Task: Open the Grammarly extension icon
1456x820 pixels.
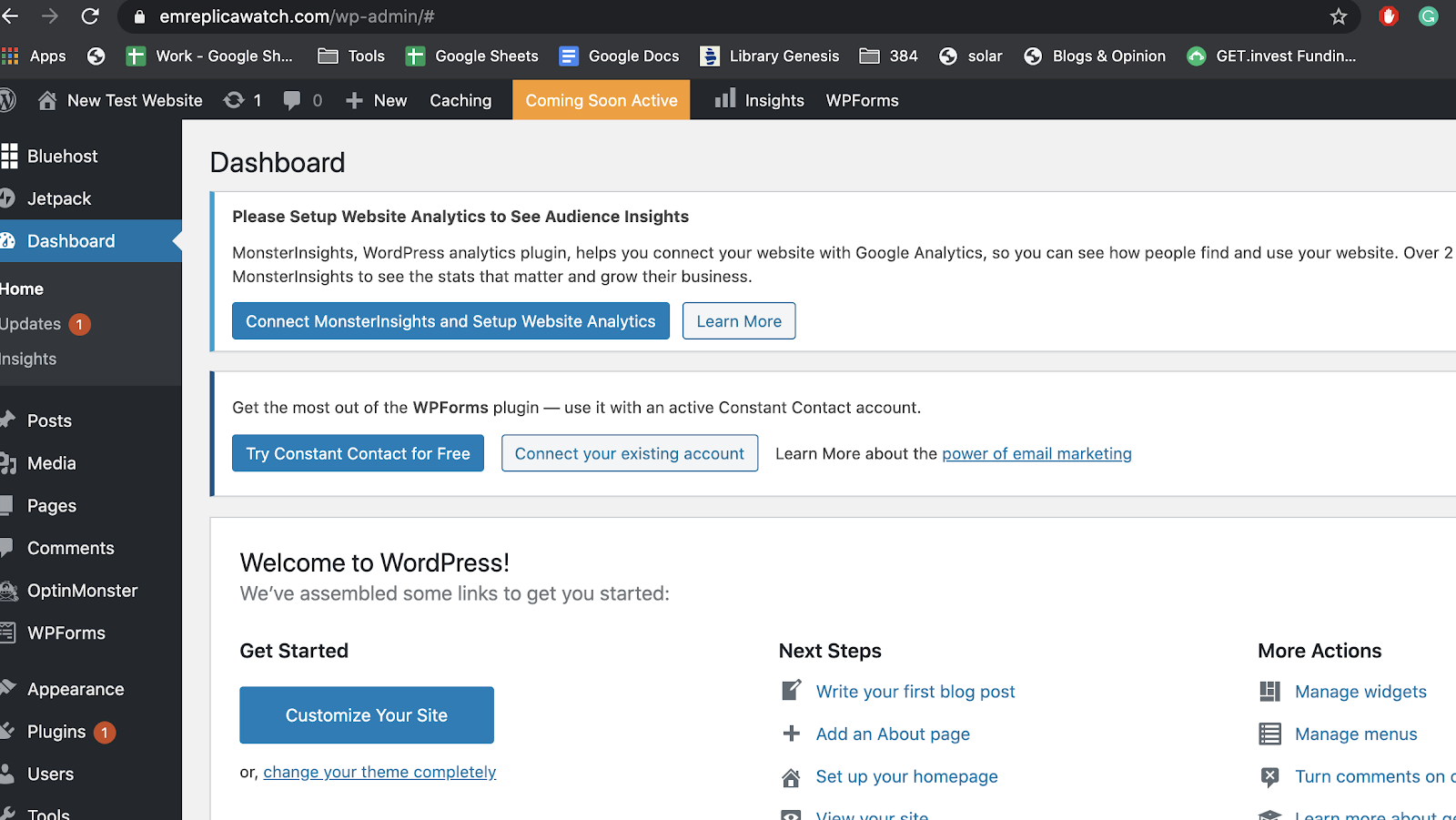Action: [1428, 16]
